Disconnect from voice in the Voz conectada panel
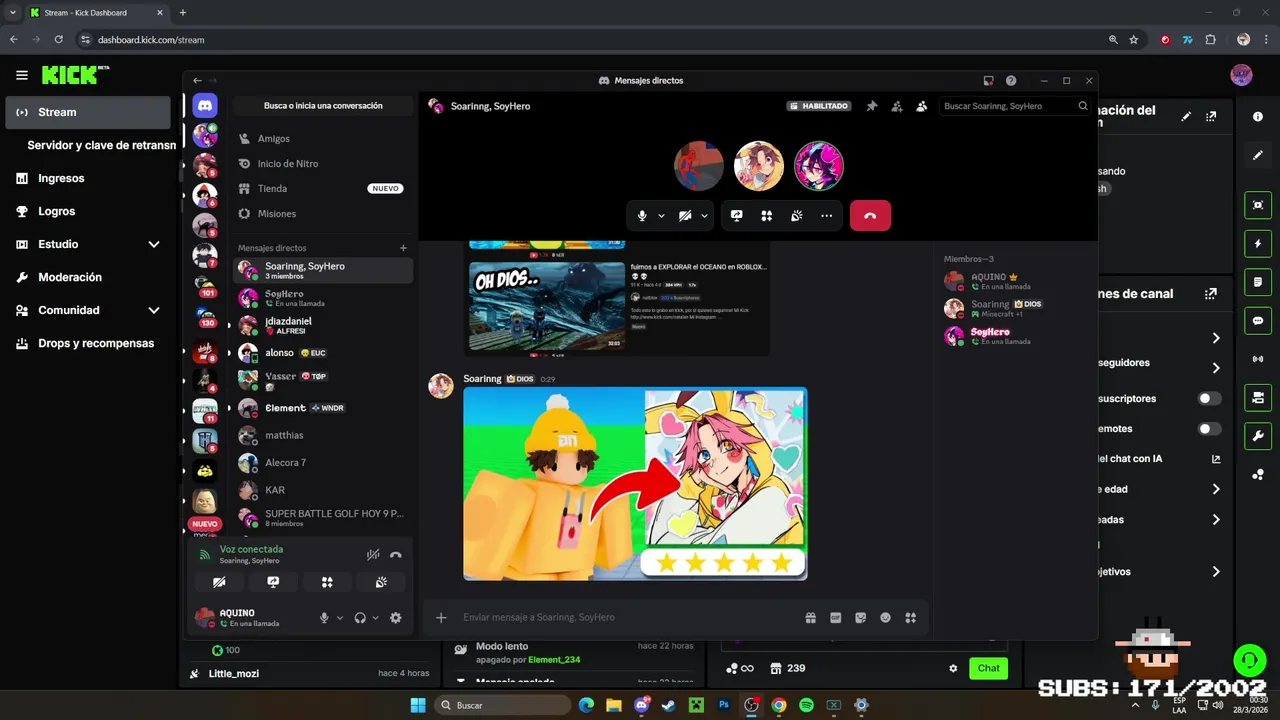 click(396, 554)
